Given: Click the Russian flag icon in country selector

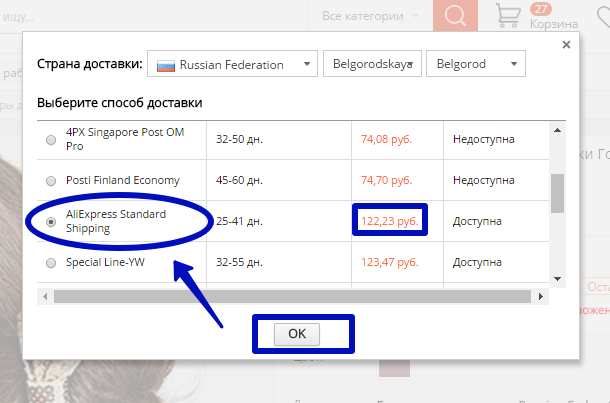Looking at the screenshot, I should (x=166, y=65).
